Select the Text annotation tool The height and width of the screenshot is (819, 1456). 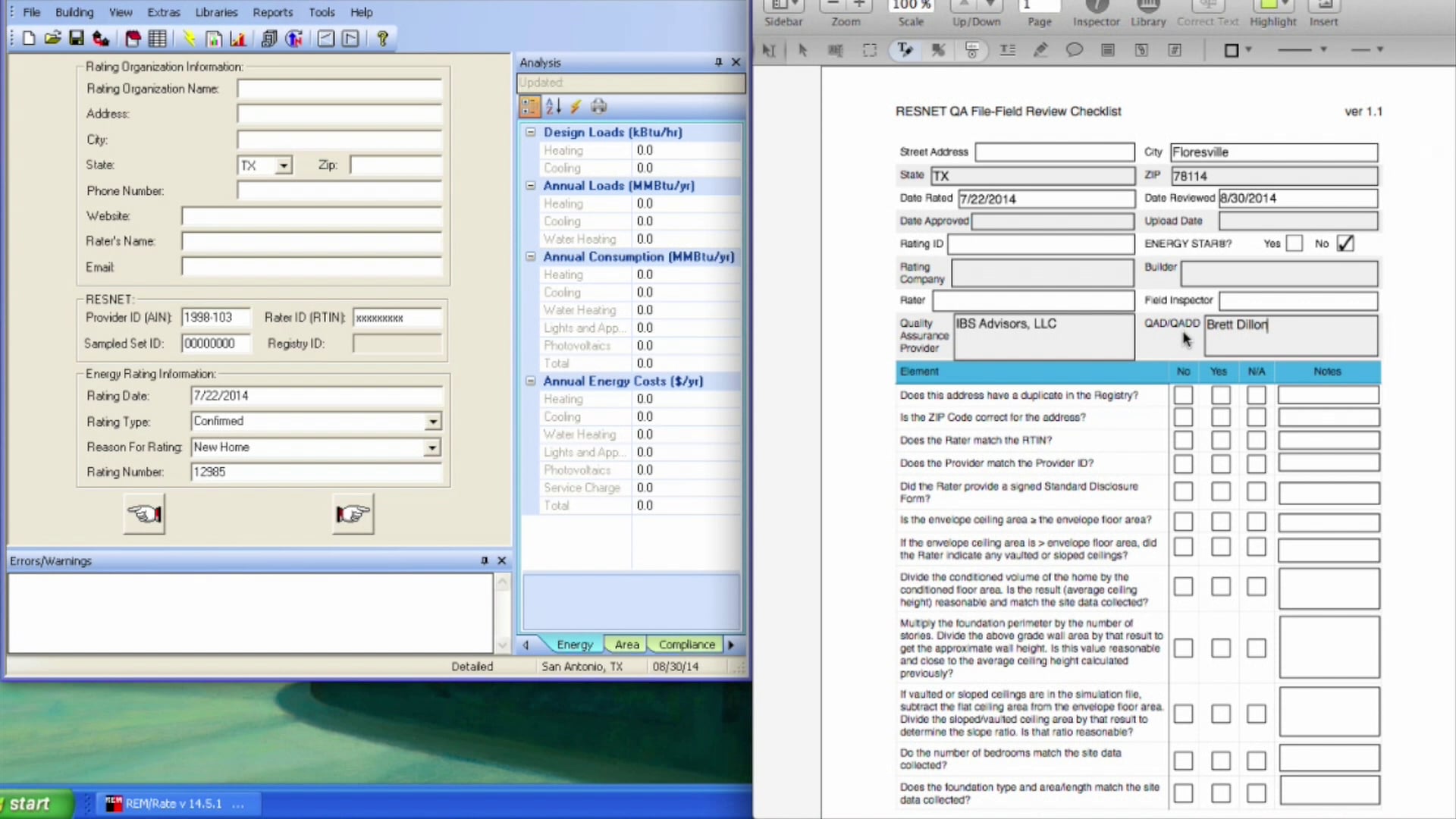[x=905, y=49]
